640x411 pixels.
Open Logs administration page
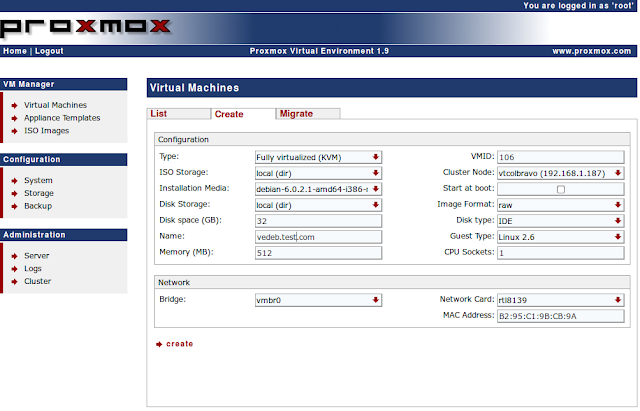(x=33, y=269)
